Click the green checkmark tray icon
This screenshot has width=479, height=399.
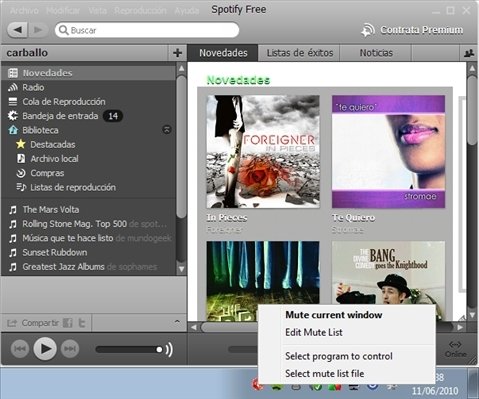[x=317, y=387]
